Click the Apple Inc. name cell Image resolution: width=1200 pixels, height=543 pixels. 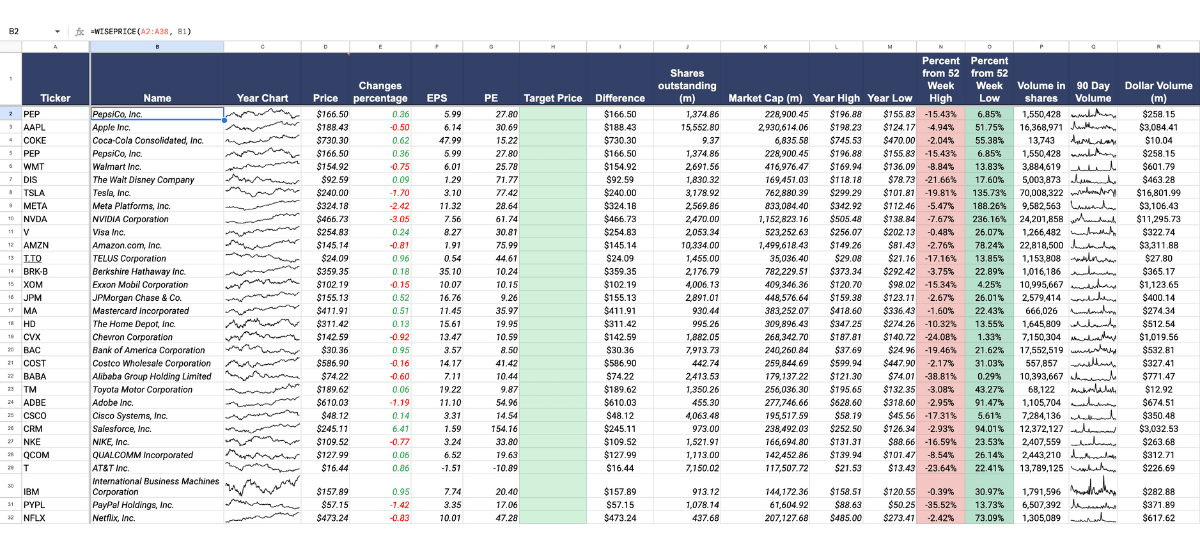point(156,128)
